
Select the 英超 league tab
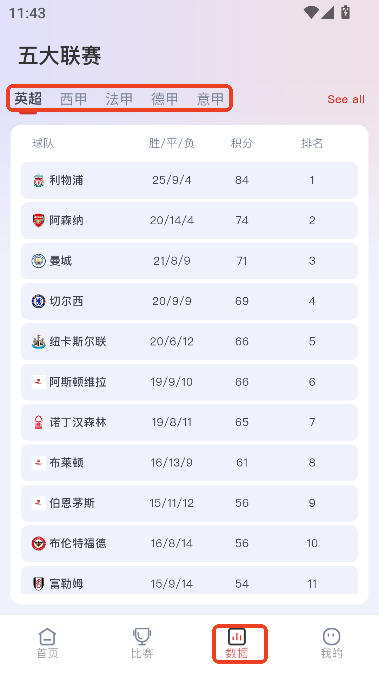tap(28, 99)
